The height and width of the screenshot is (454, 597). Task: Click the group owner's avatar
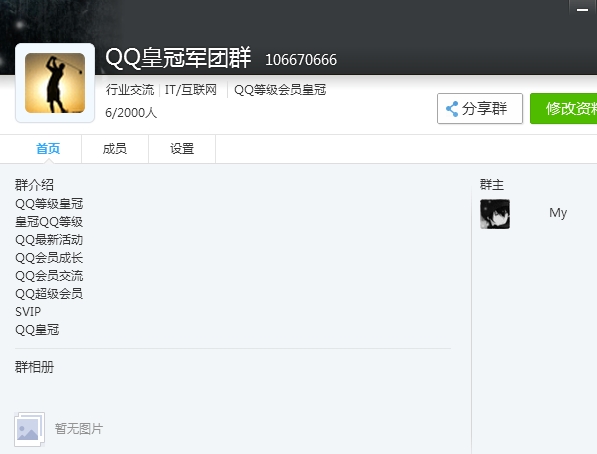(495, 214)
